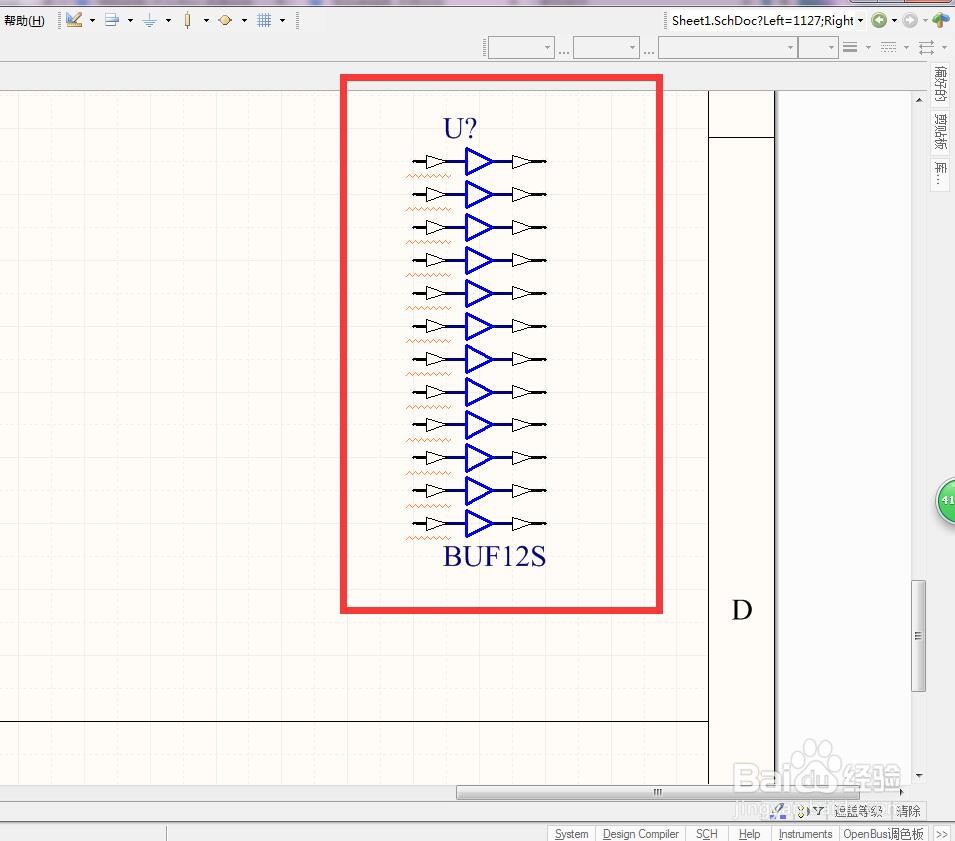Viewport: 955px width, 841px height.
Task: Select the power/ground port icon
Action: (149, 21)
